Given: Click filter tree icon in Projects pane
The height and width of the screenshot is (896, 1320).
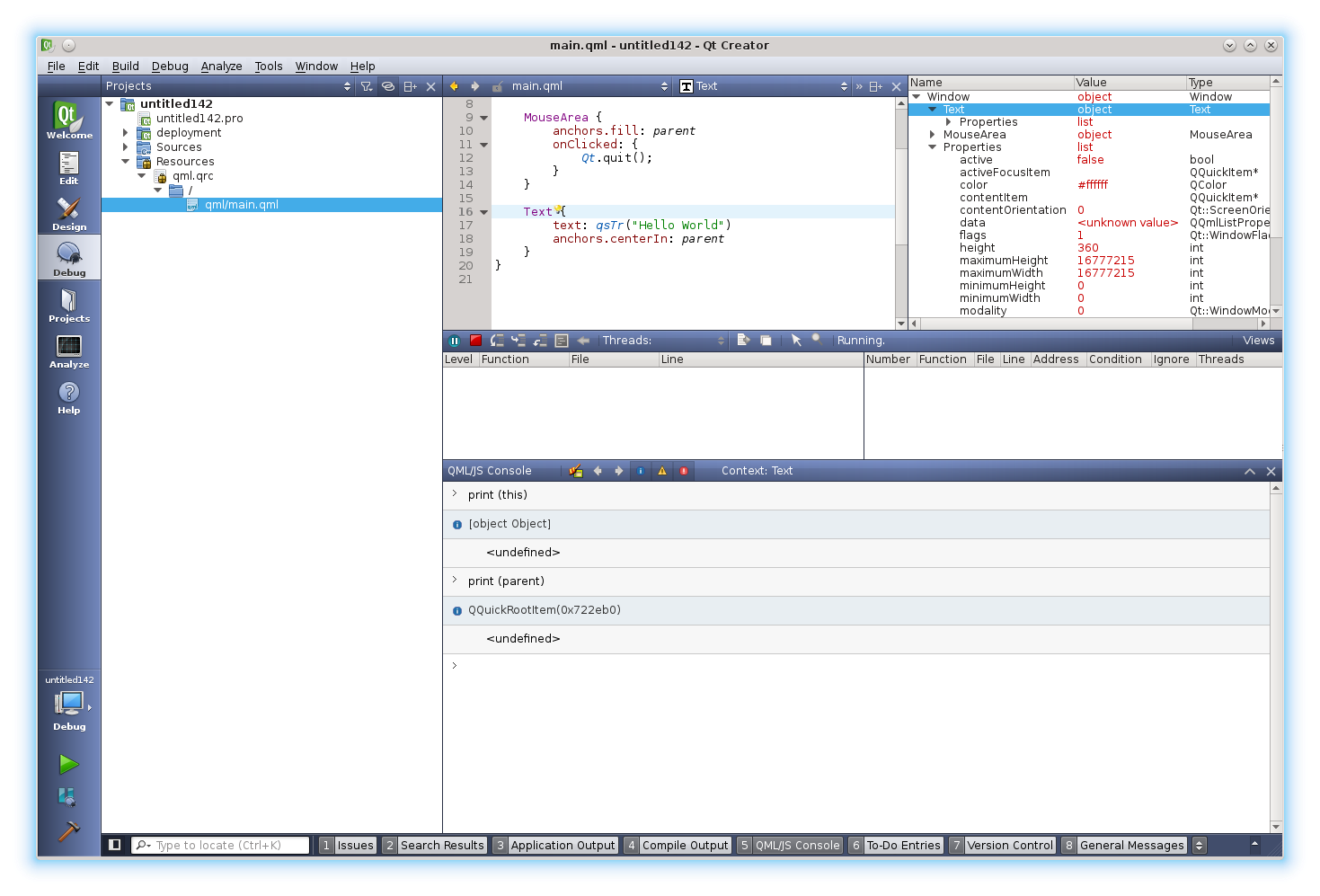Looking at the screenshot, I should 367,86.
